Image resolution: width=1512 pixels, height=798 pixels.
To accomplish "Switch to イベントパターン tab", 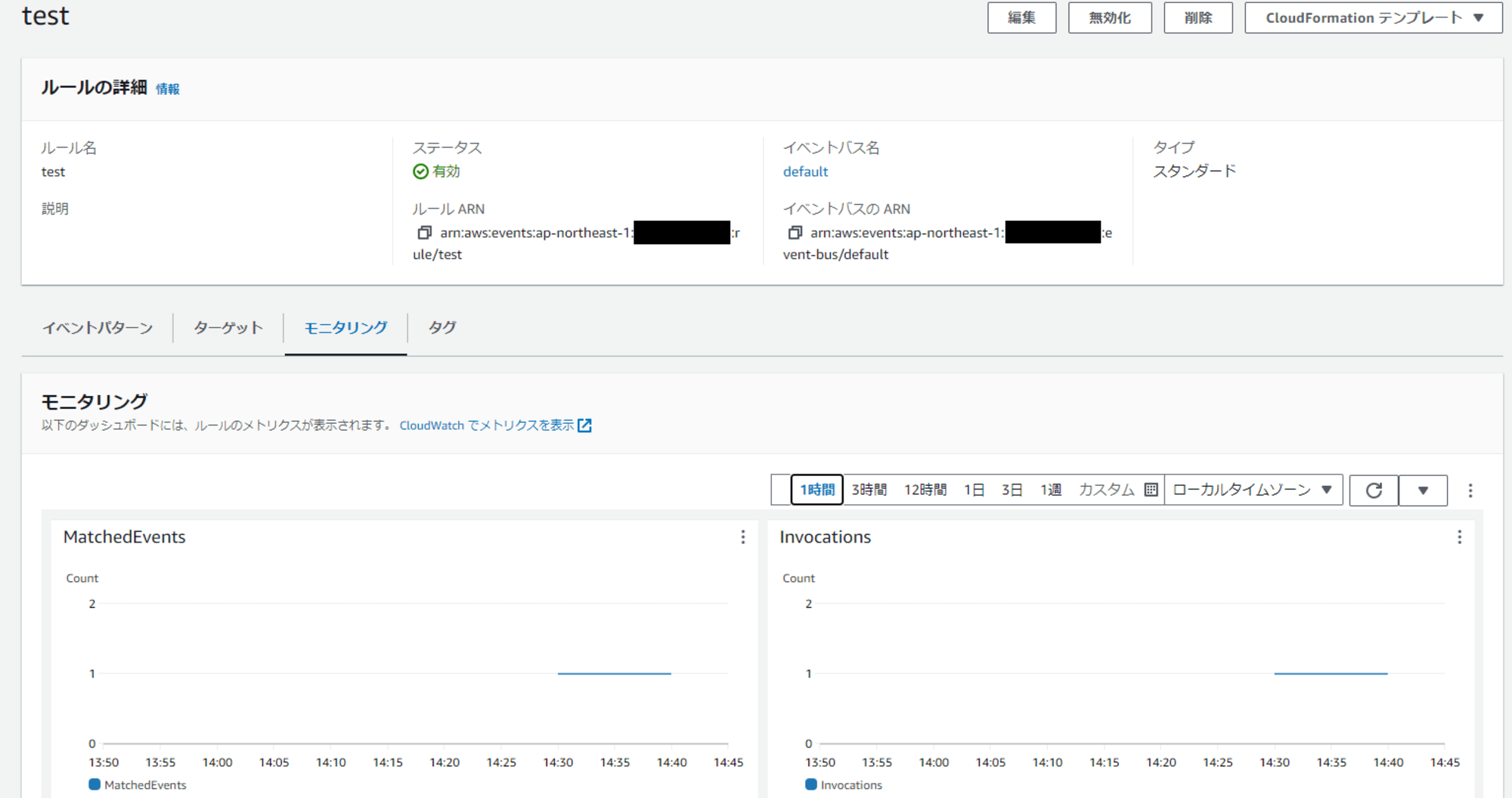I will [x=98, y=328].
